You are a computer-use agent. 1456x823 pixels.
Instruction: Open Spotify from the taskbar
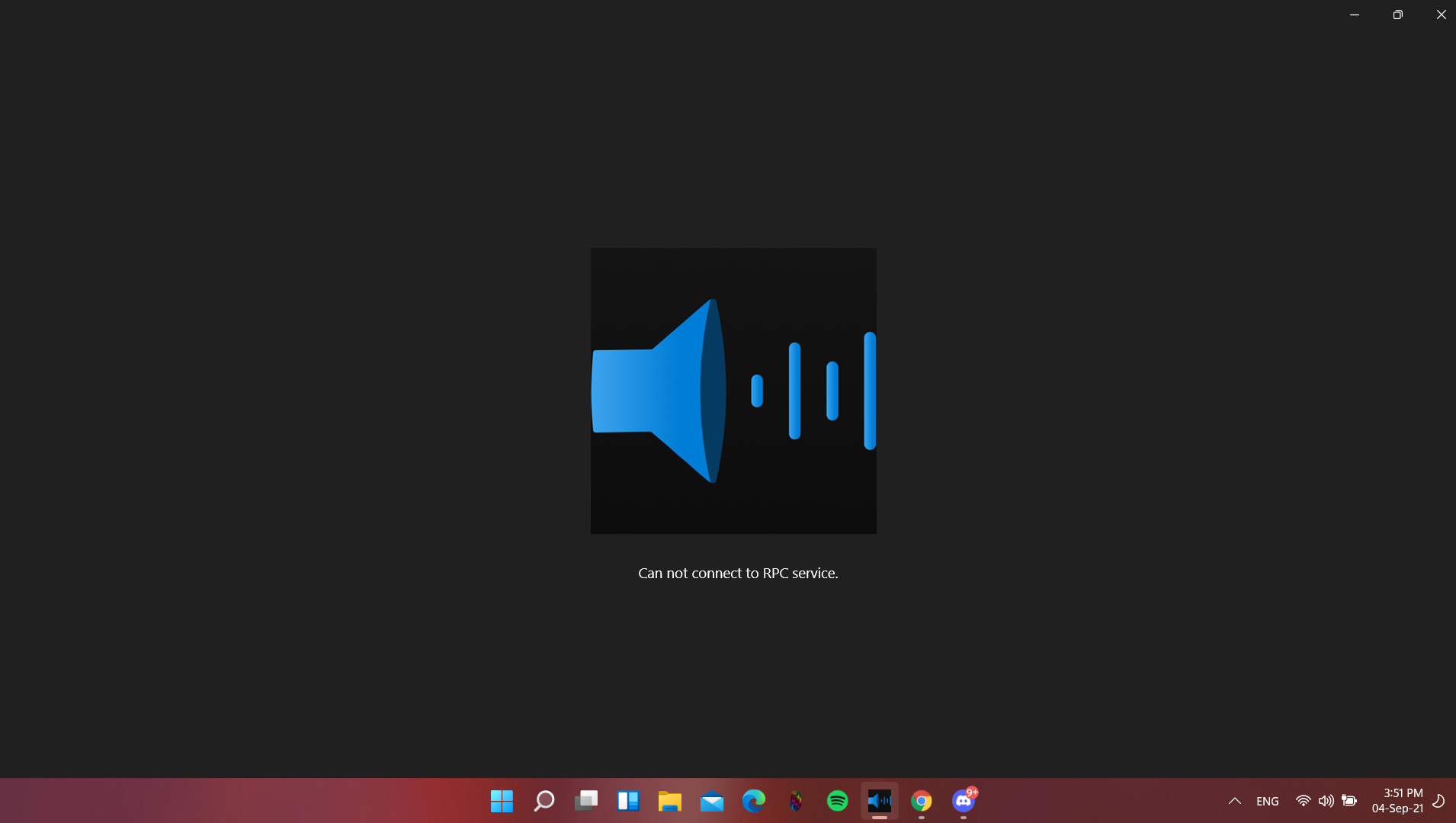click(x=837, y=801)
